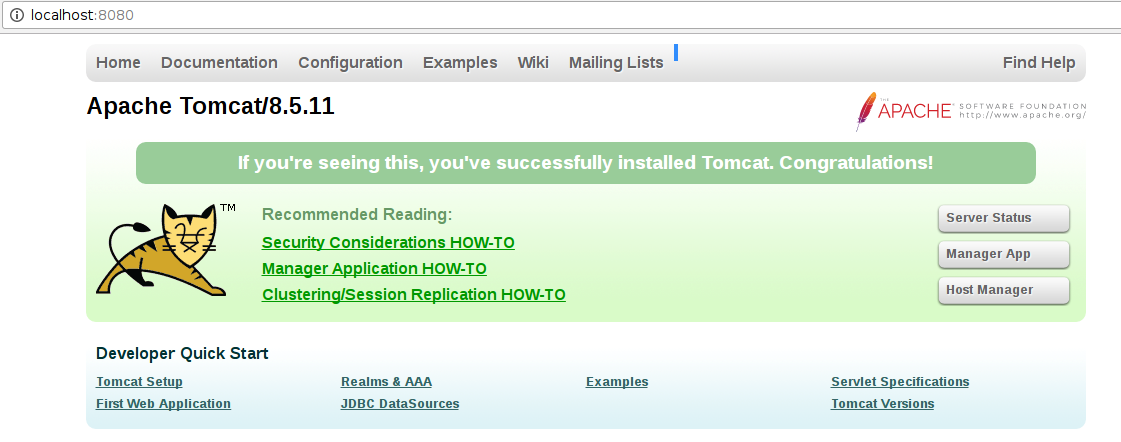1121x442 pixels.
Task: Open the Wiki nav item
Action: tap(533, 63)
